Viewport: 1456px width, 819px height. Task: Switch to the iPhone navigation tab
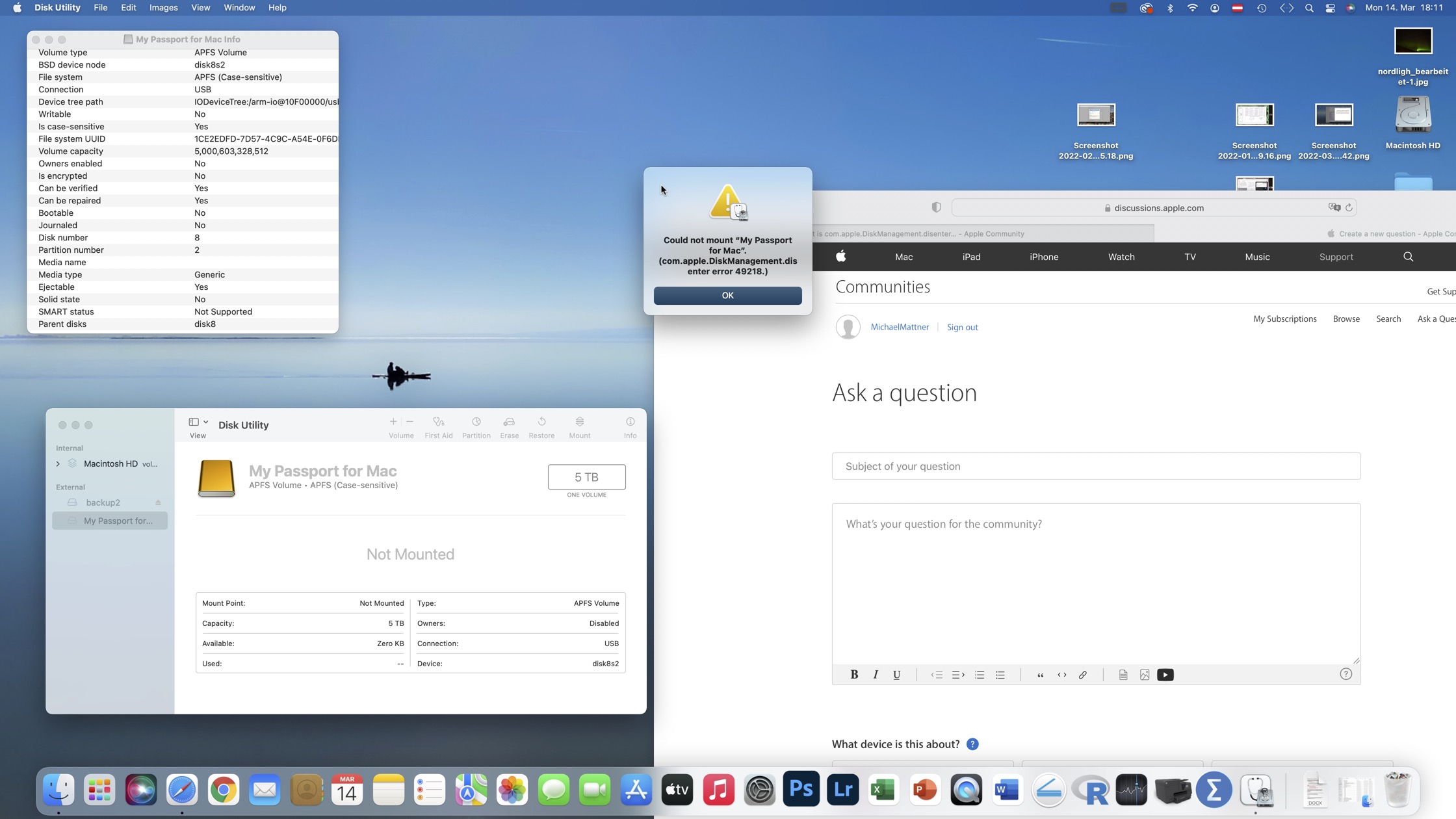click(x=1043, y=257)
